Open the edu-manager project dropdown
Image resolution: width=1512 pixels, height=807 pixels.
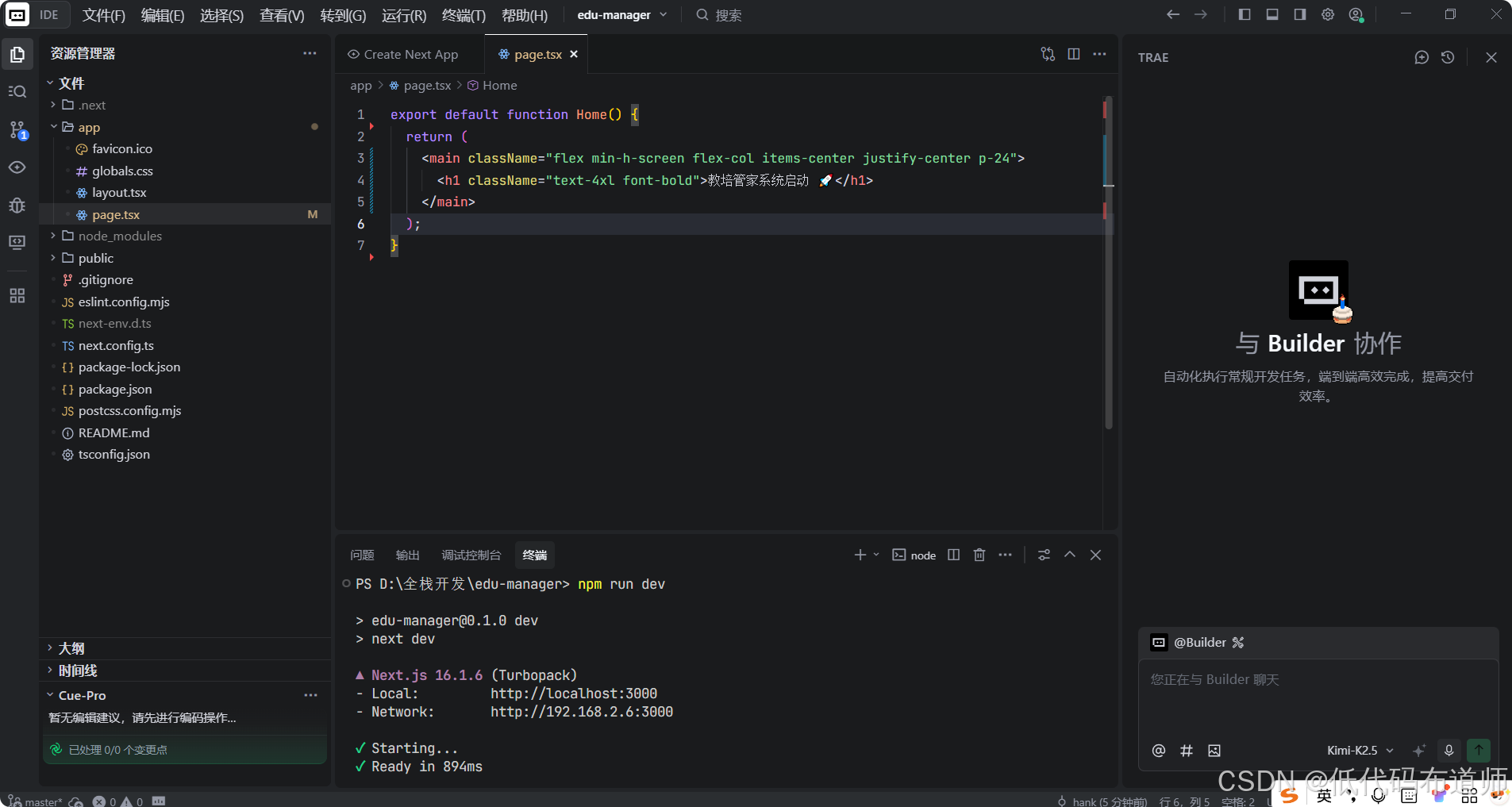click(621, 14)
